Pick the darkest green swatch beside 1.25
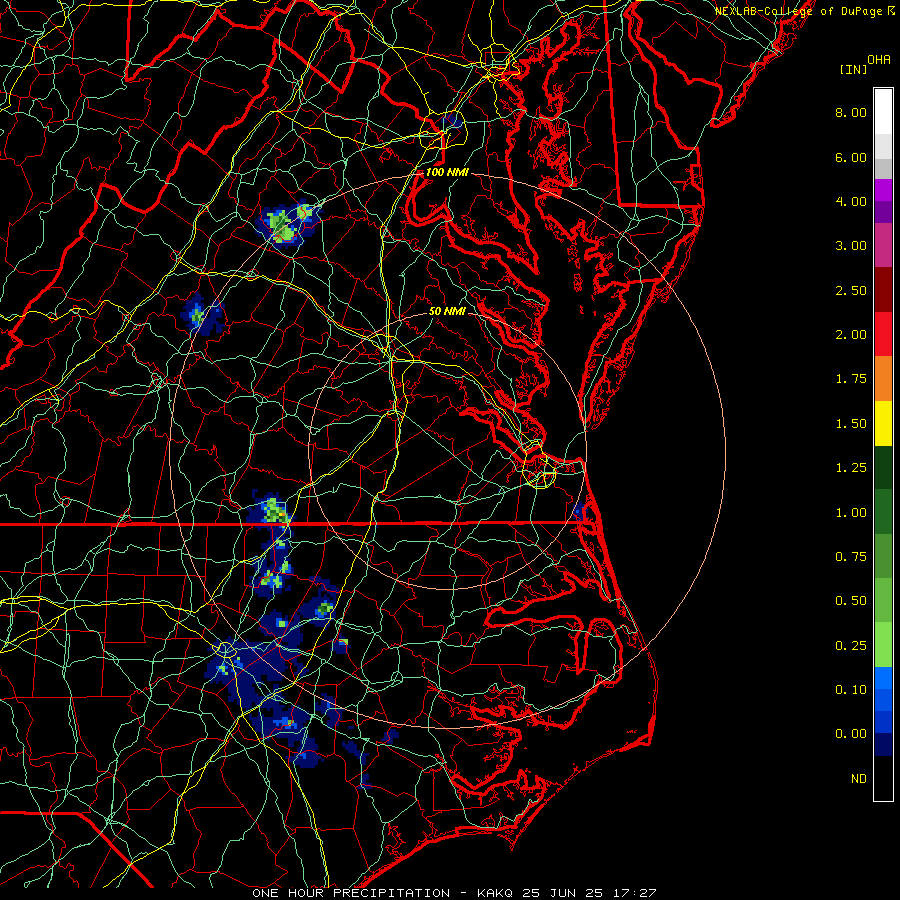 [883, 468]
